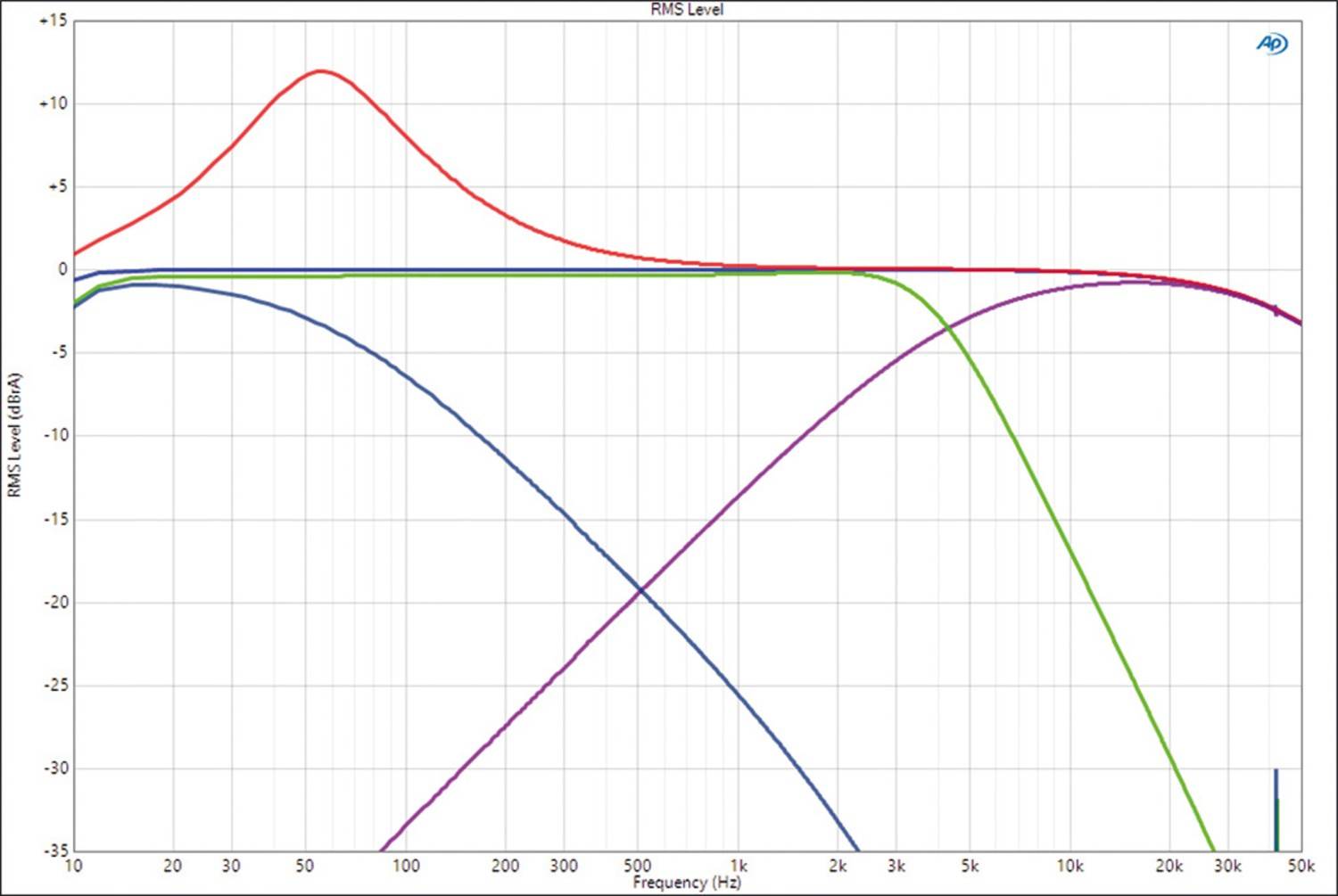Viewport: 1338px width, 896px height.
Task: Click the '500' frequency tick label
Action: click(637, 866)
